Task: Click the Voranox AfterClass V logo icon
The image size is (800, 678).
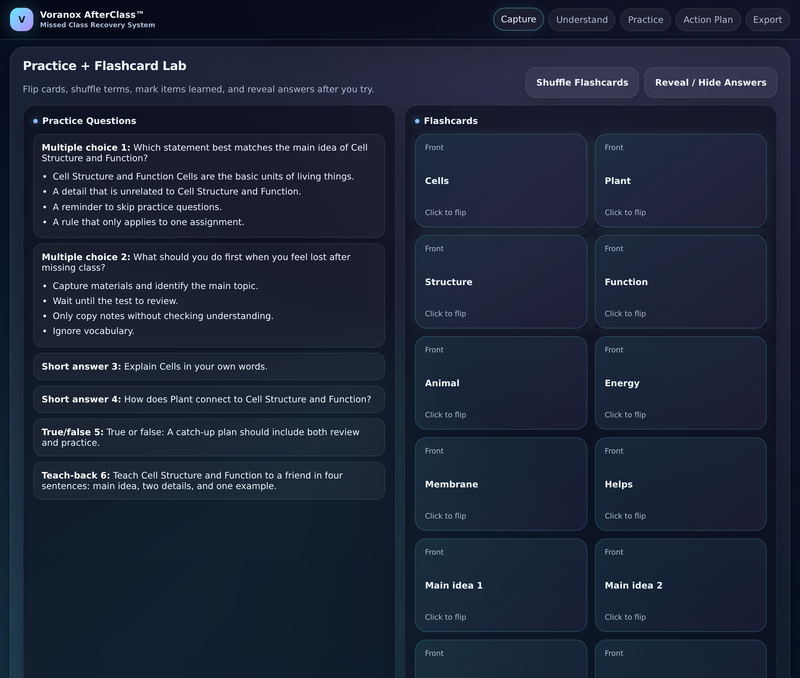Action: [x=21, y=19]
